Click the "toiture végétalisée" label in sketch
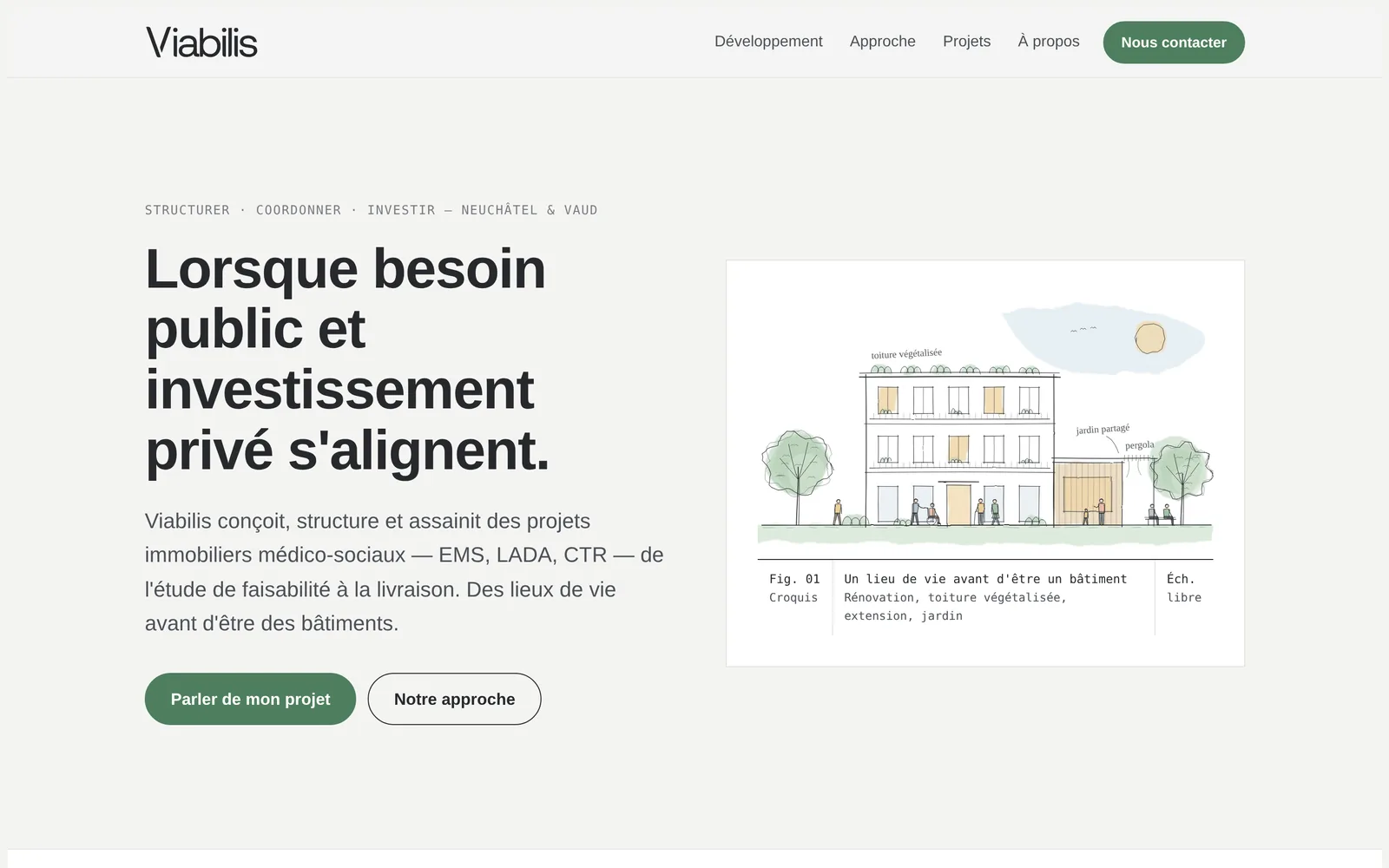1389x868 pixels. pyautogui.click(x=906, y=354)
